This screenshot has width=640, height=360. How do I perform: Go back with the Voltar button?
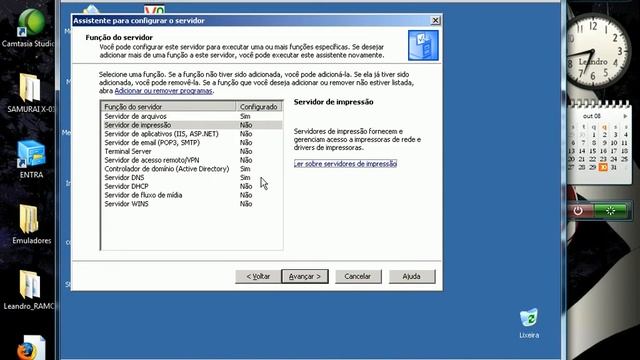(x=258, y=276)
